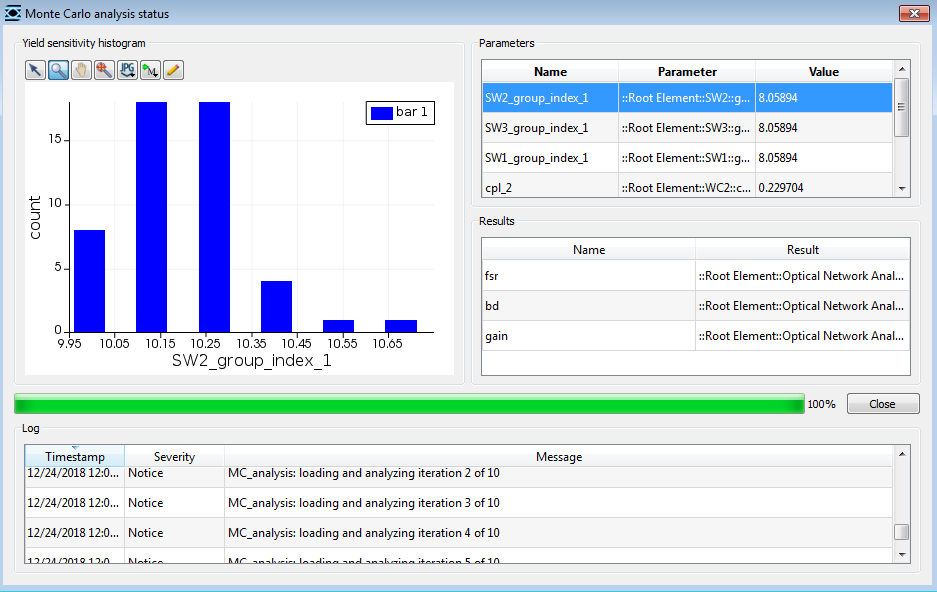937x592 pixels.
Task: Select log entry iteration 3 of 10
Action: point(459,503)
